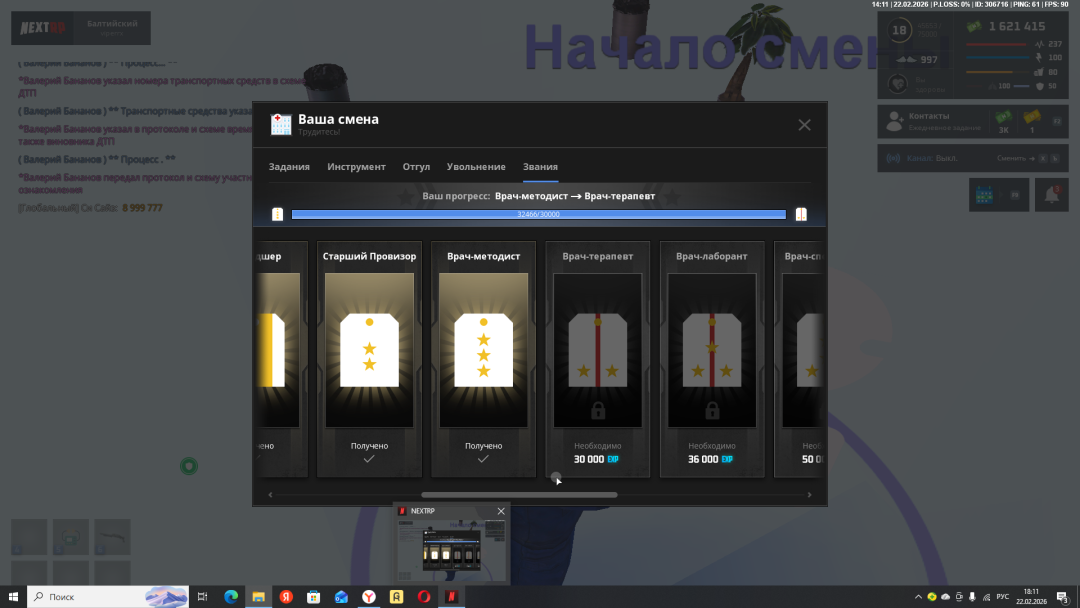Open Opera browser from the taskbar
The width and height of the screenshot is (1080, 608).
[x=424, y=597]
